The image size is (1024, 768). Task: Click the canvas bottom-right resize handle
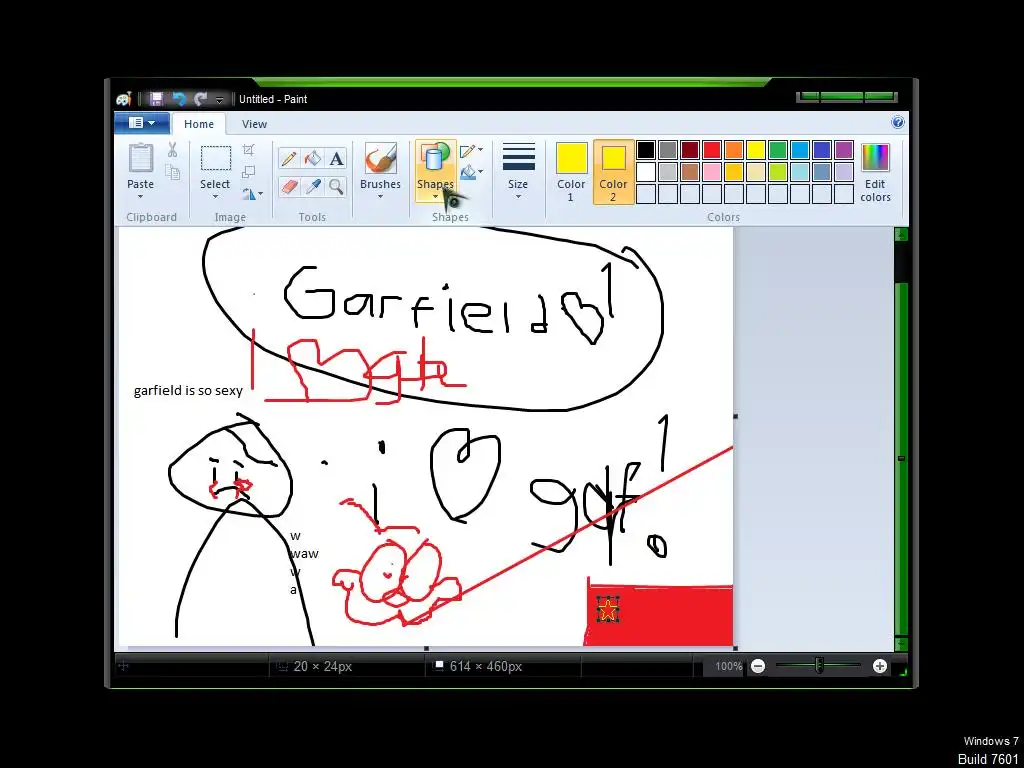(736, 648)
